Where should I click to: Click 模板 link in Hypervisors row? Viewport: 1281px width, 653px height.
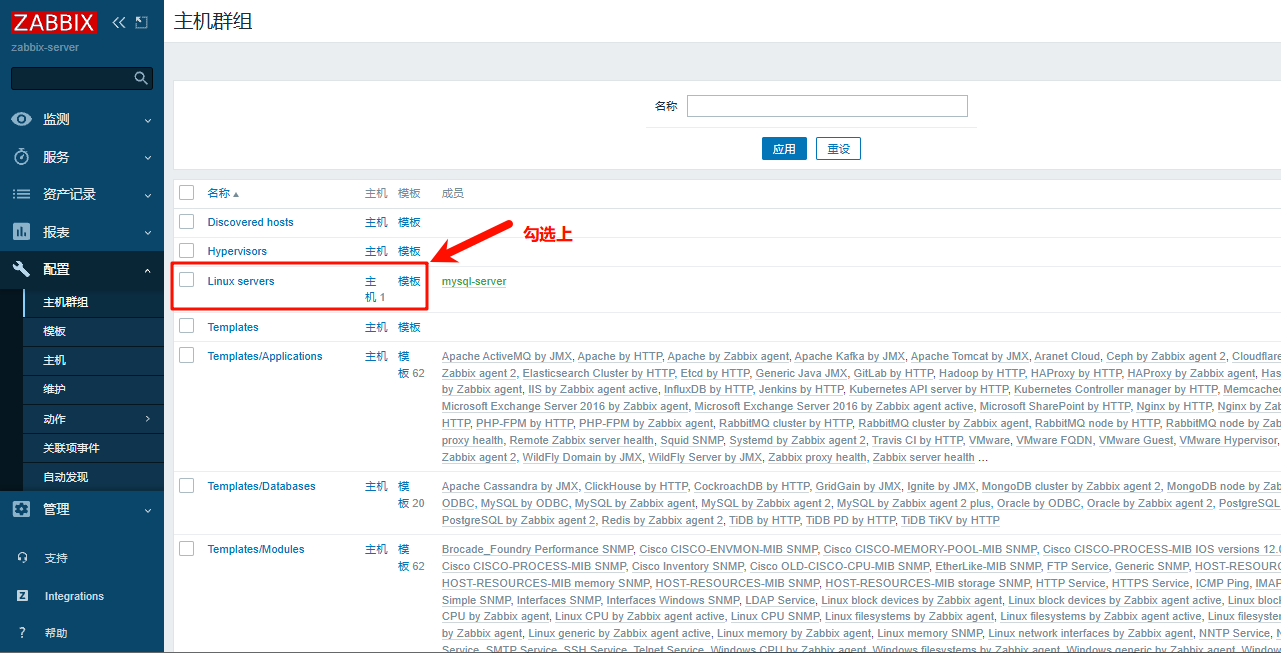coord(409,251)
